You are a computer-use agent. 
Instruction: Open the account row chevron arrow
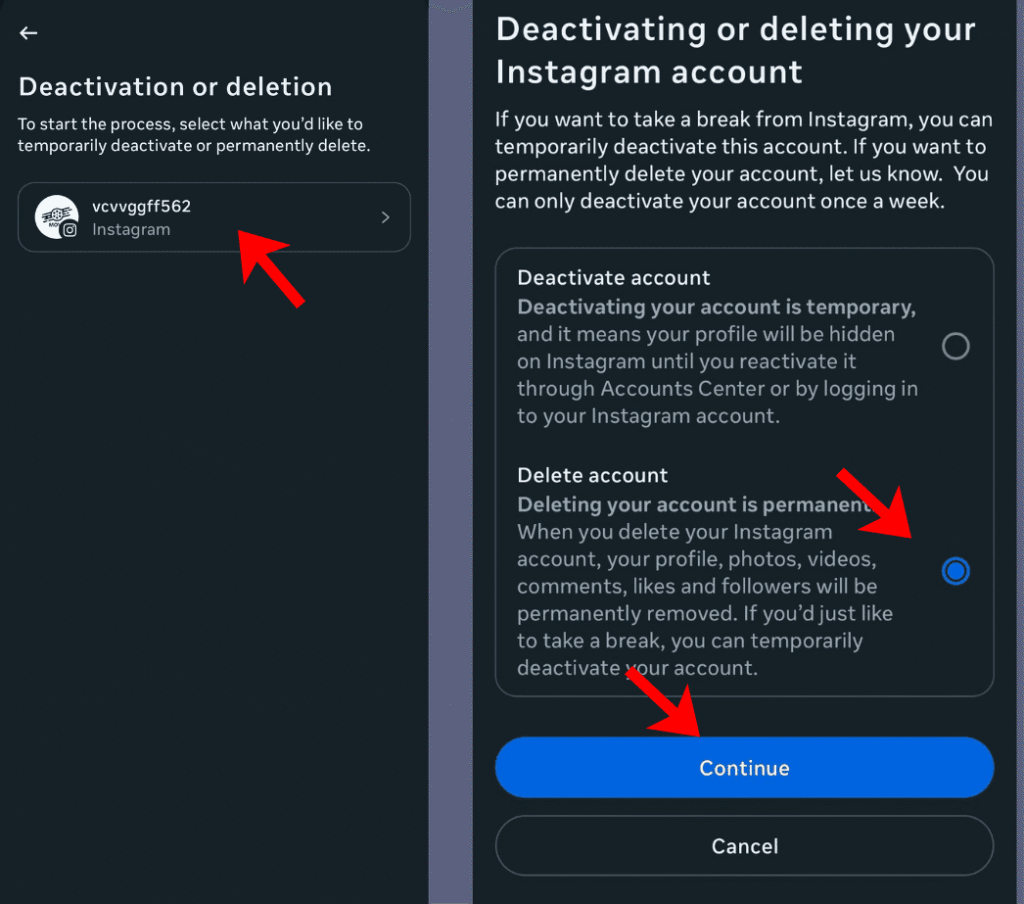[386, 217]
